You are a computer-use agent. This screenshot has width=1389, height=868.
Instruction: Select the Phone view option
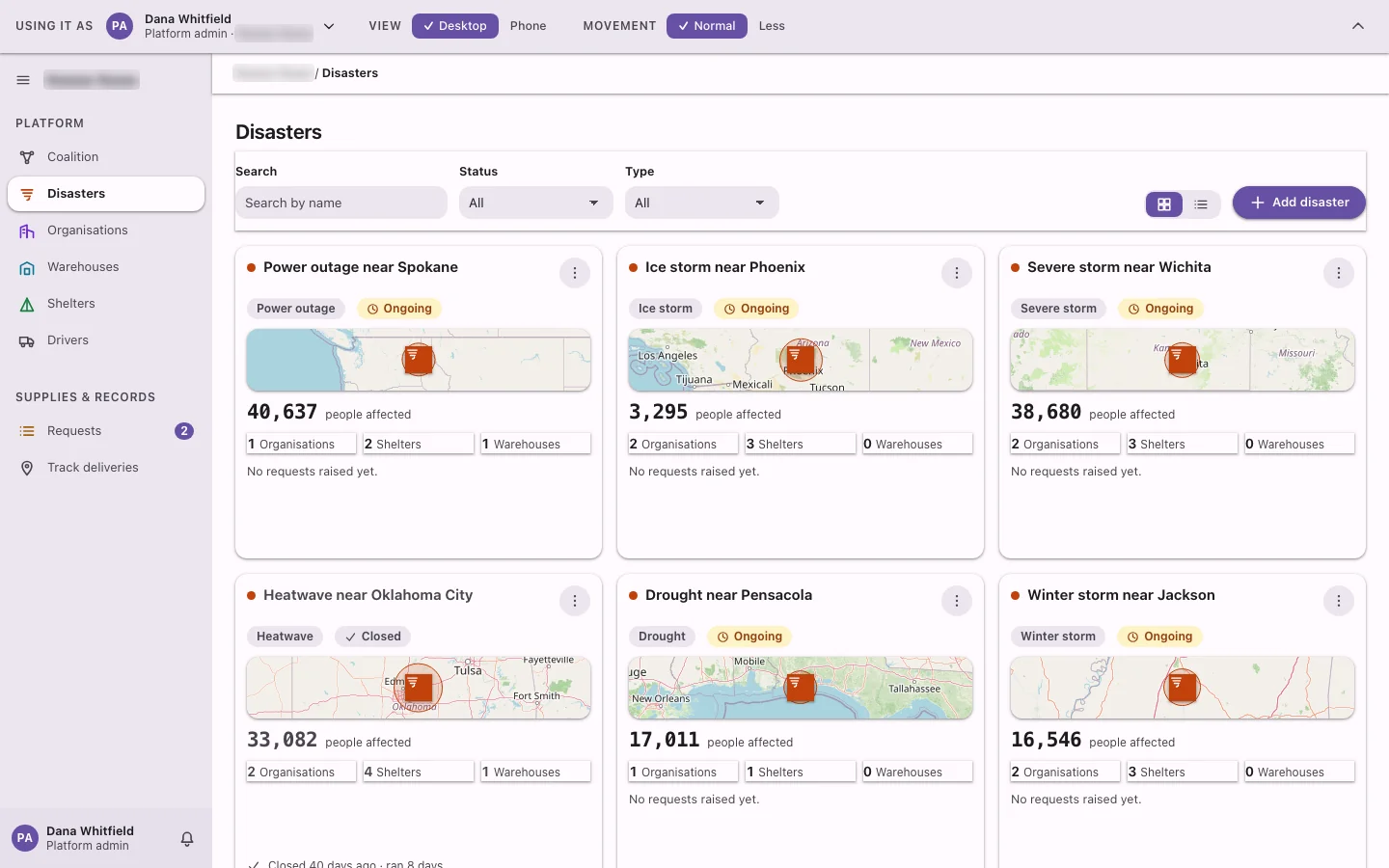529,26
